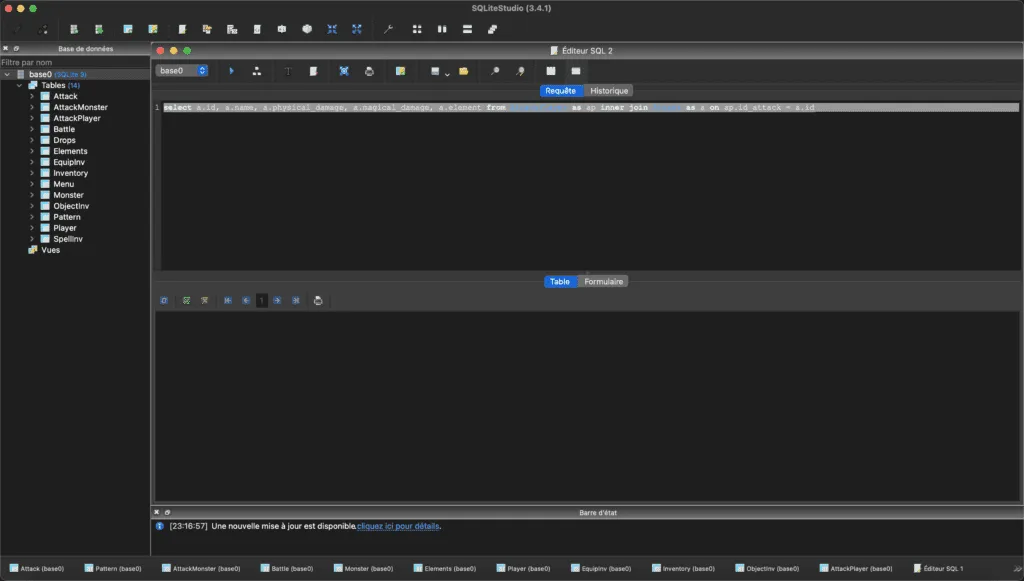Click the format SQL icon with the T

288,71
